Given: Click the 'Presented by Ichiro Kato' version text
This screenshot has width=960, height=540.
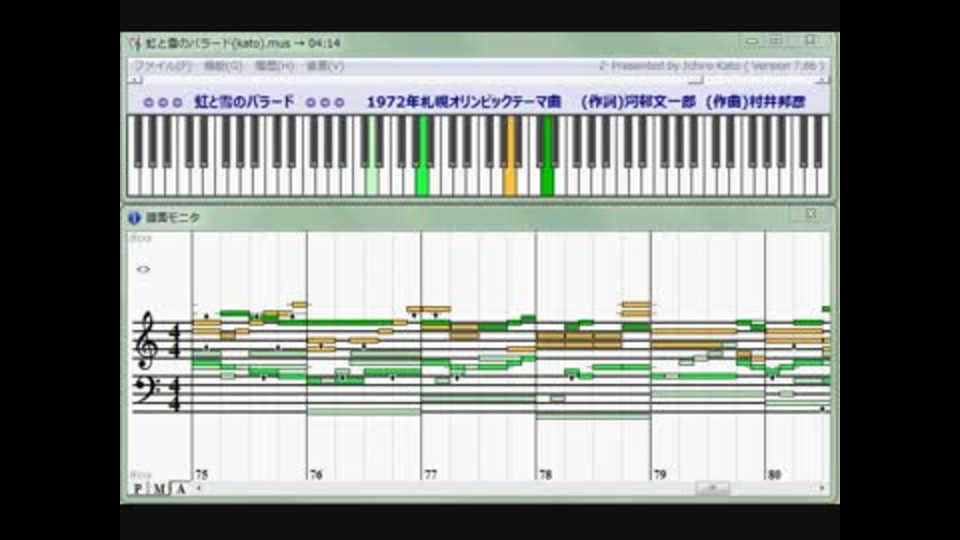Looking at the screenshot, I should pos(711,66).
